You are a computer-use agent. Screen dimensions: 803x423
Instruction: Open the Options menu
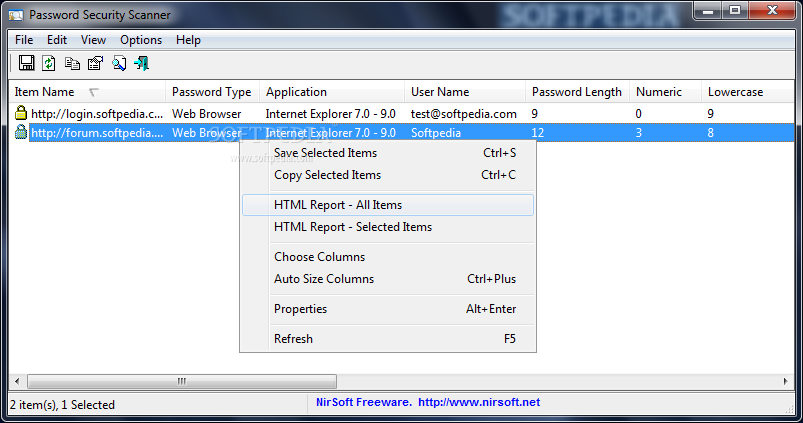coord(141,40)
